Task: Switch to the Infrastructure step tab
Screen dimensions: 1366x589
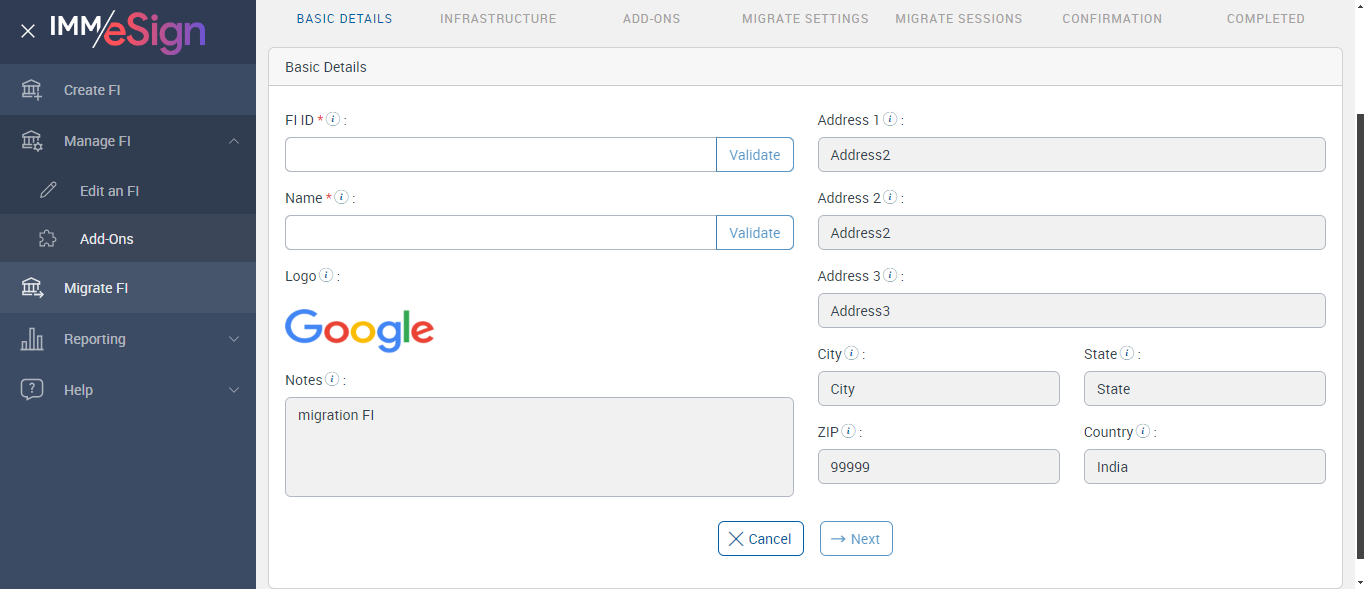Action: coord(498,19)
